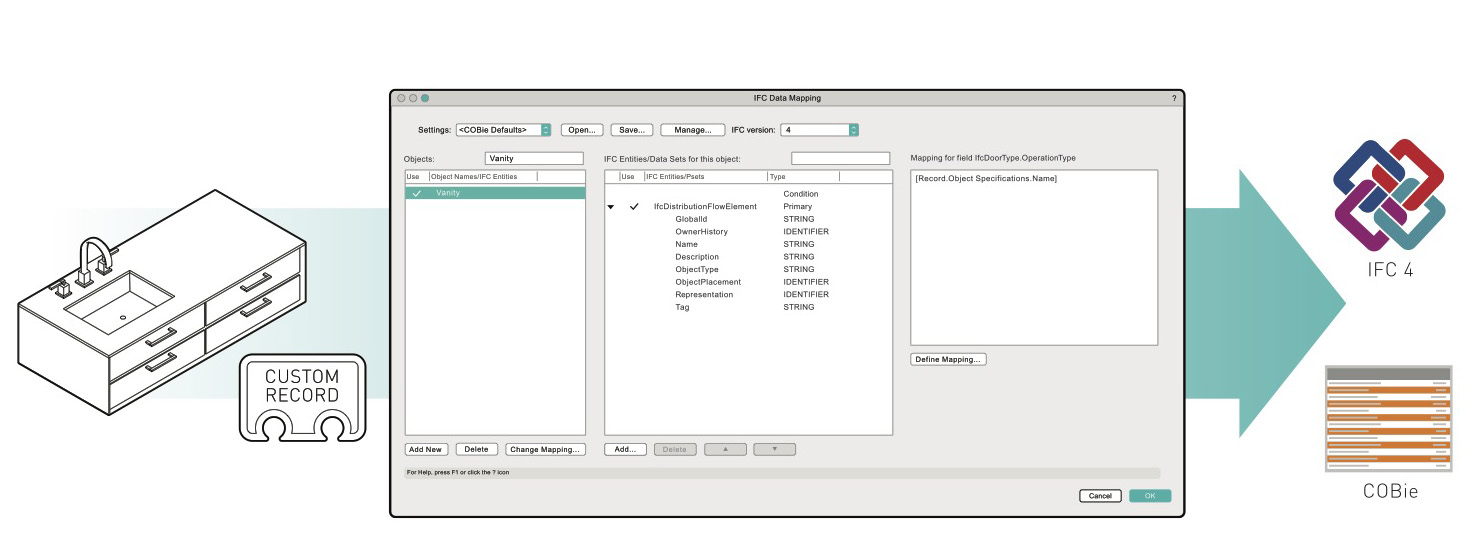Open the Settings COBie Defaults dropdown
The width and height of the screenshot is (1474, 550).
tap(504, 130)
